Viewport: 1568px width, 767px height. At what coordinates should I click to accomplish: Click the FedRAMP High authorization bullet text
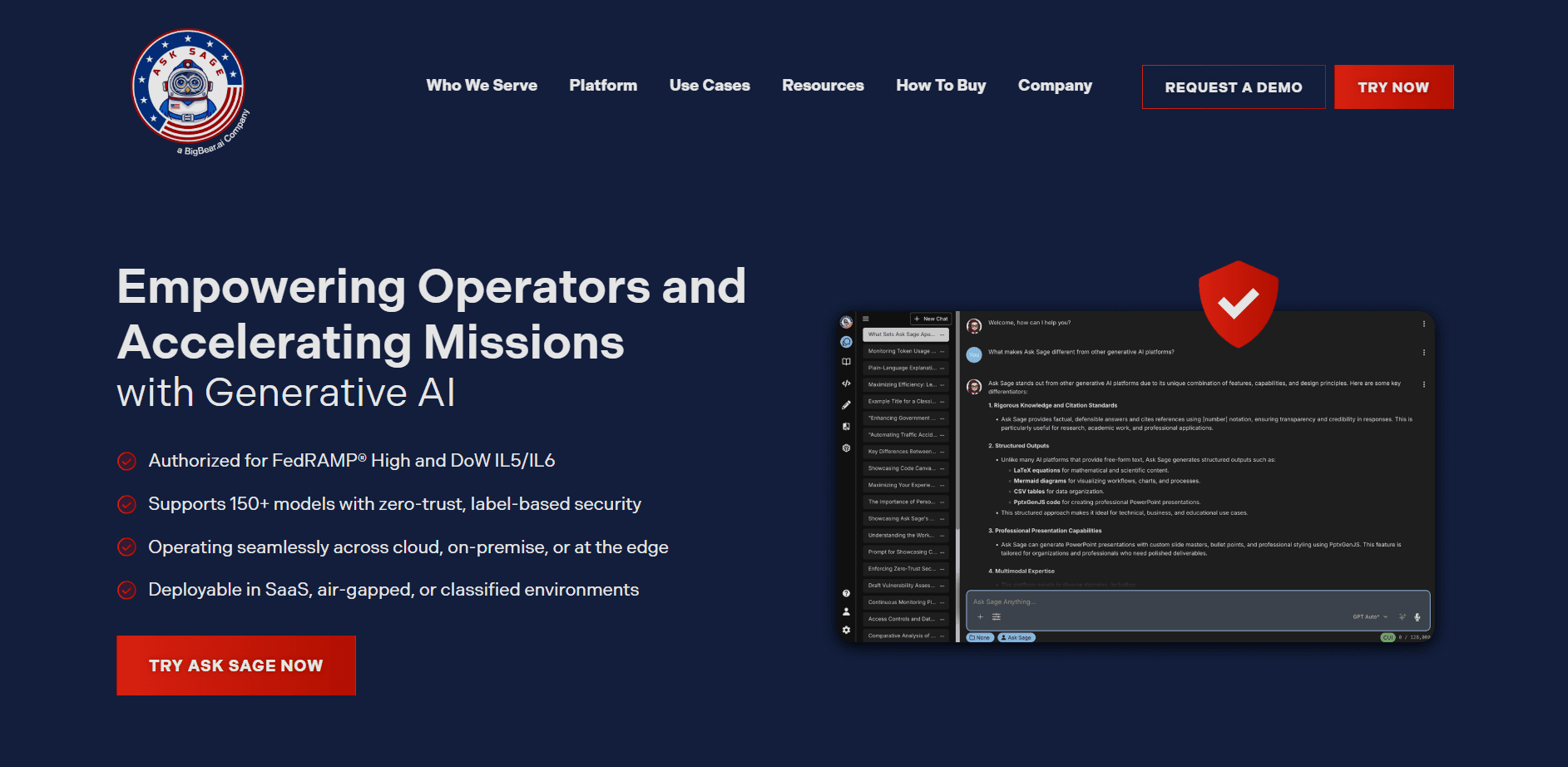pos(352,461)
